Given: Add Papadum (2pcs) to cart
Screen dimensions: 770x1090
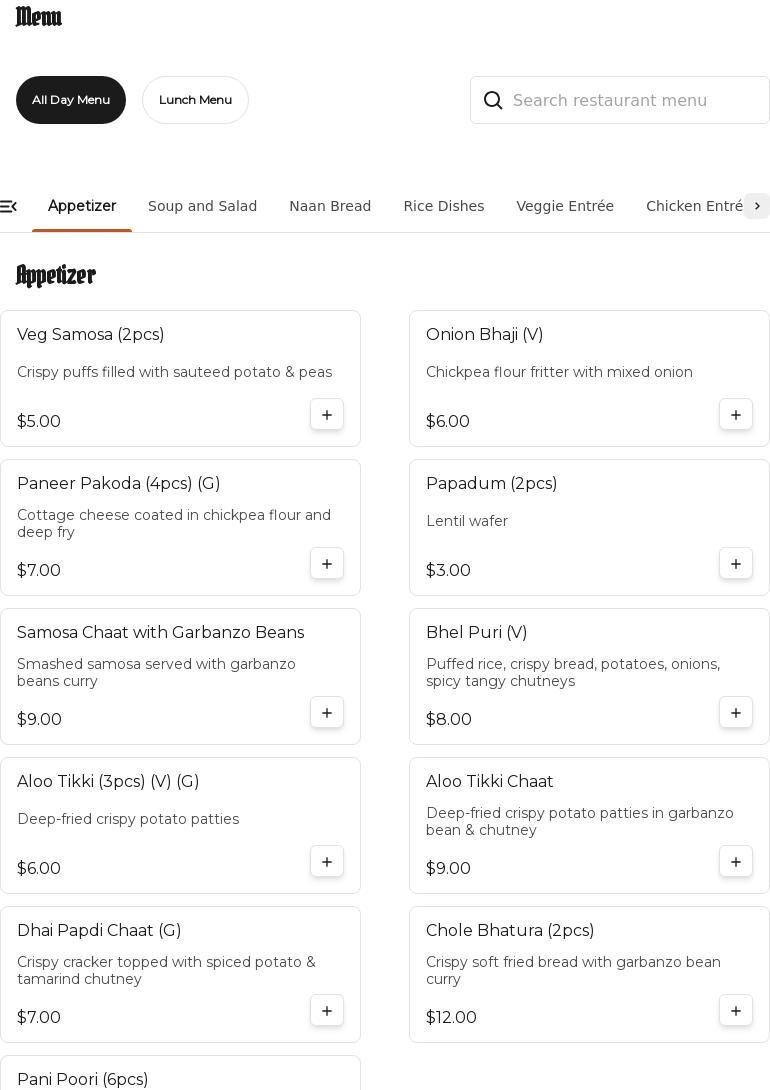Looking at the screenshot, I should click(x=736, y=564).
